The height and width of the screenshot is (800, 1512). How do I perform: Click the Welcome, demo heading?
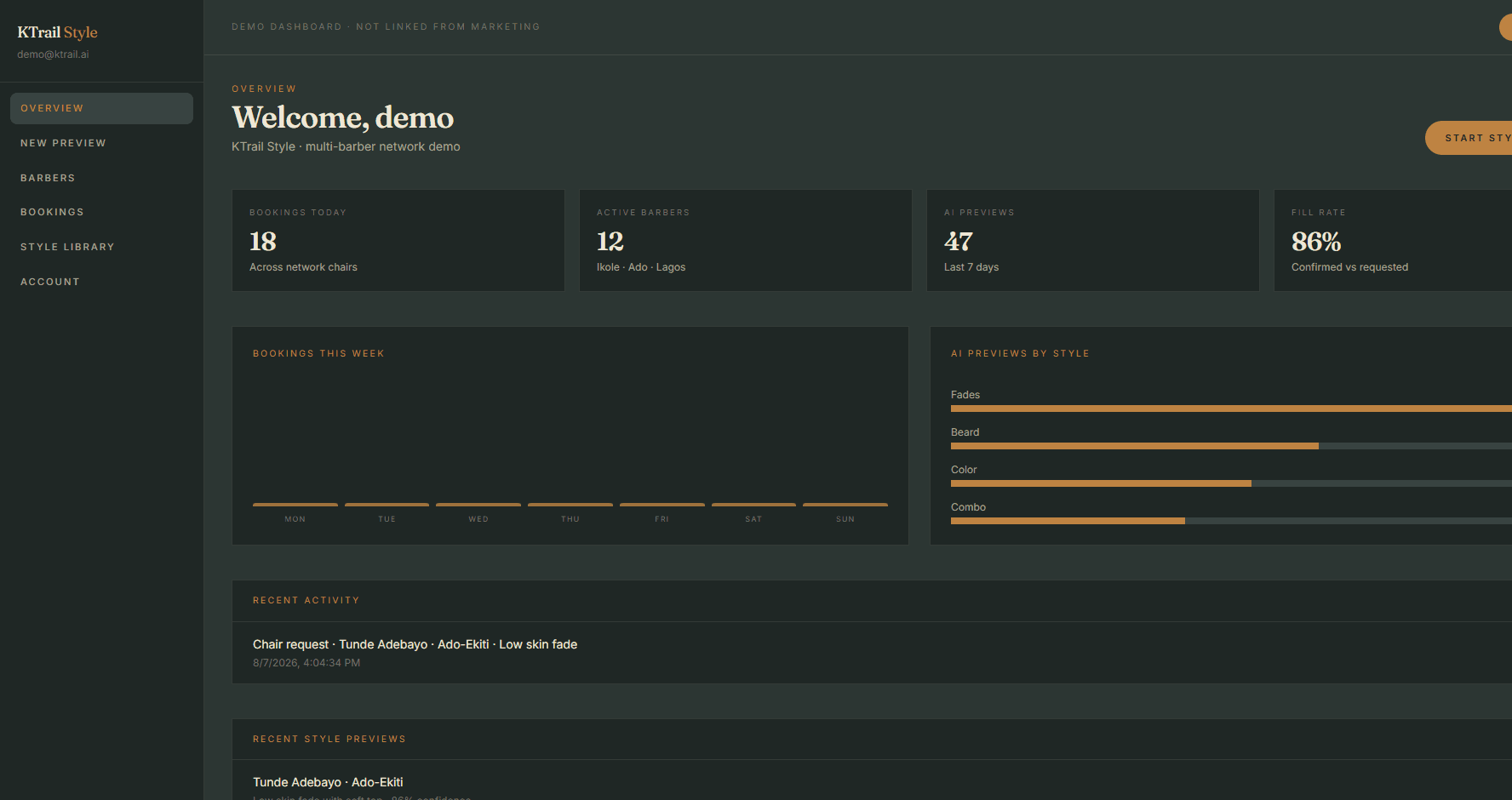pos(343,117)
